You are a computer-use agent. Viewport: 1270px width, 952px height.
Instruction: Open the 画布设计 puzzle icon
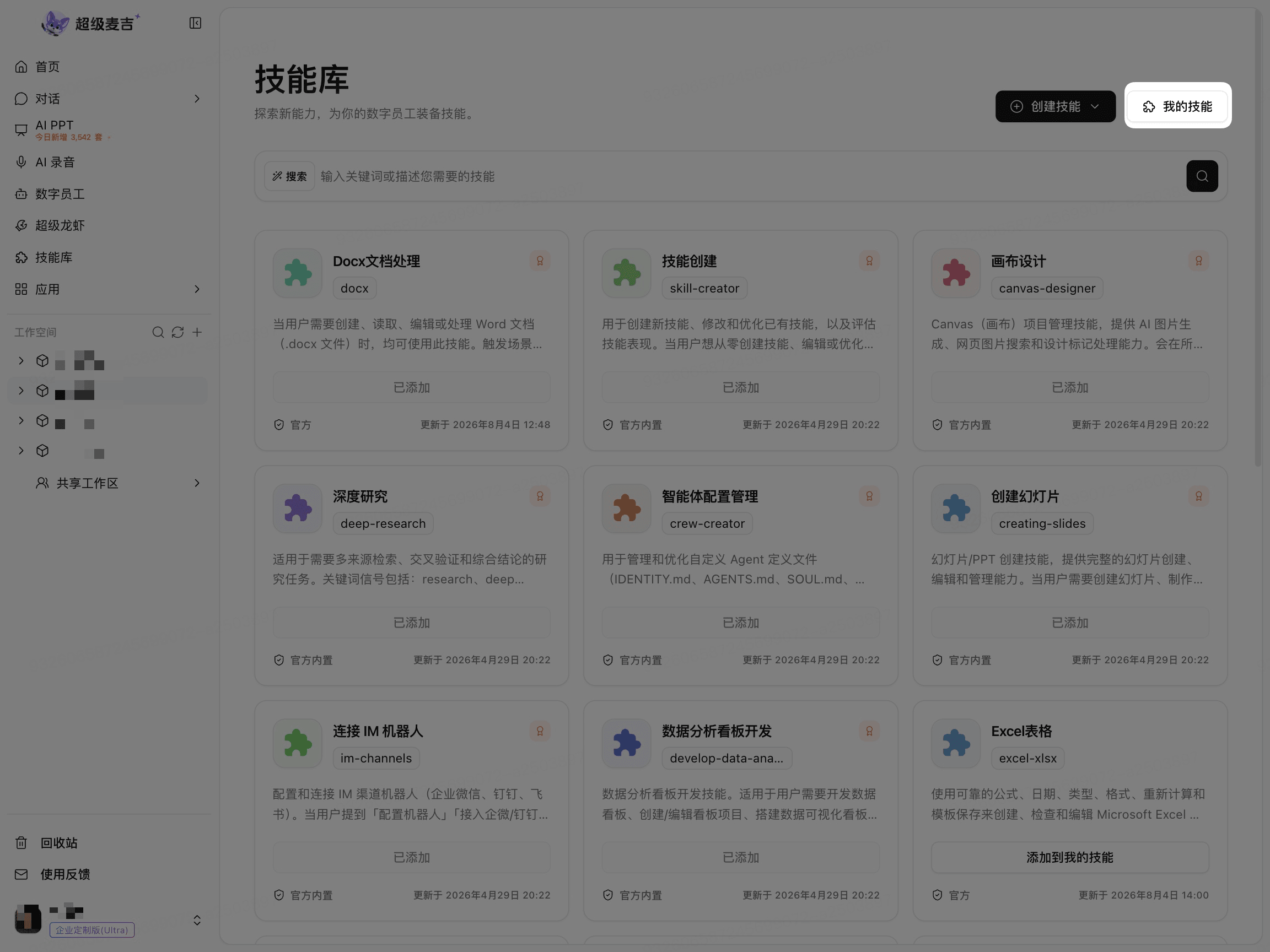click(x=955, y=273)
